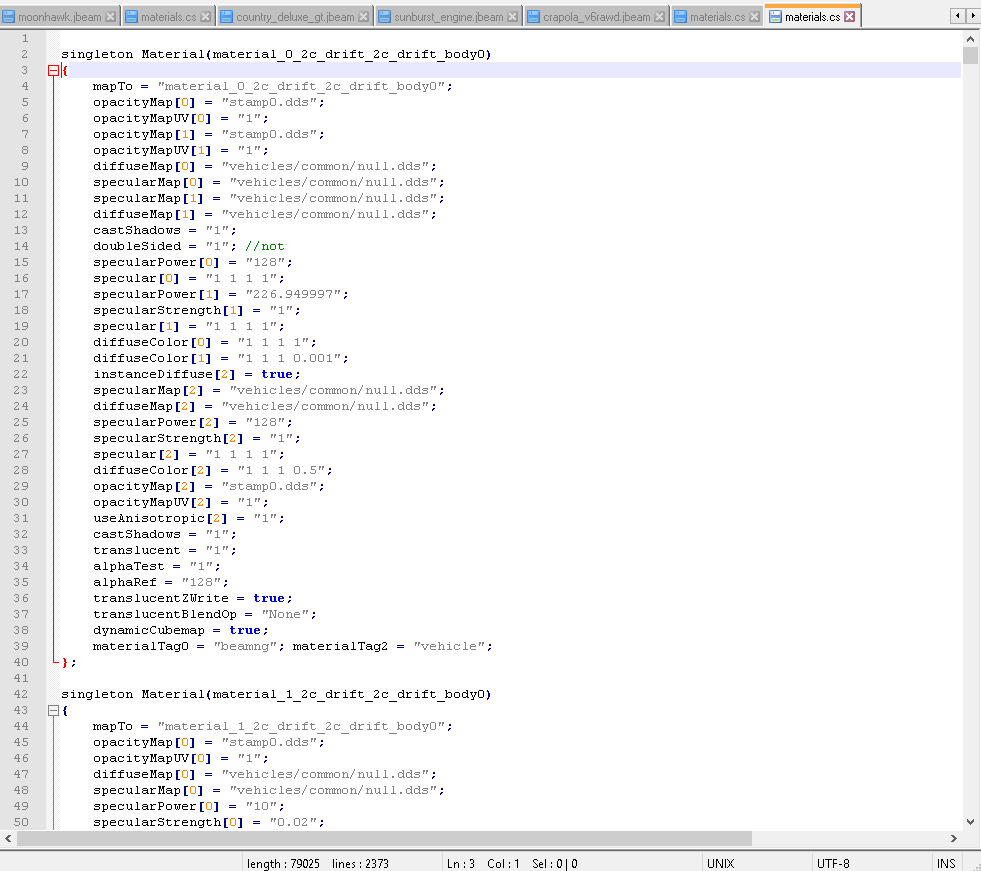Click the file icon on sunburst_engine.jbeam tab
The image size is (981, 871).
point(384,17)
